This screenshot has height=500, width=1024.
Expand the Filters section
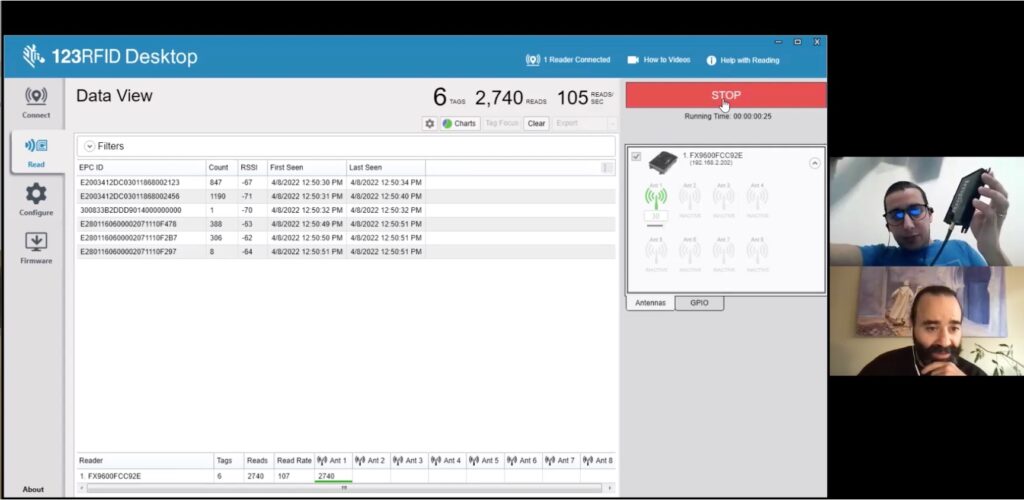tap(89, 146)
